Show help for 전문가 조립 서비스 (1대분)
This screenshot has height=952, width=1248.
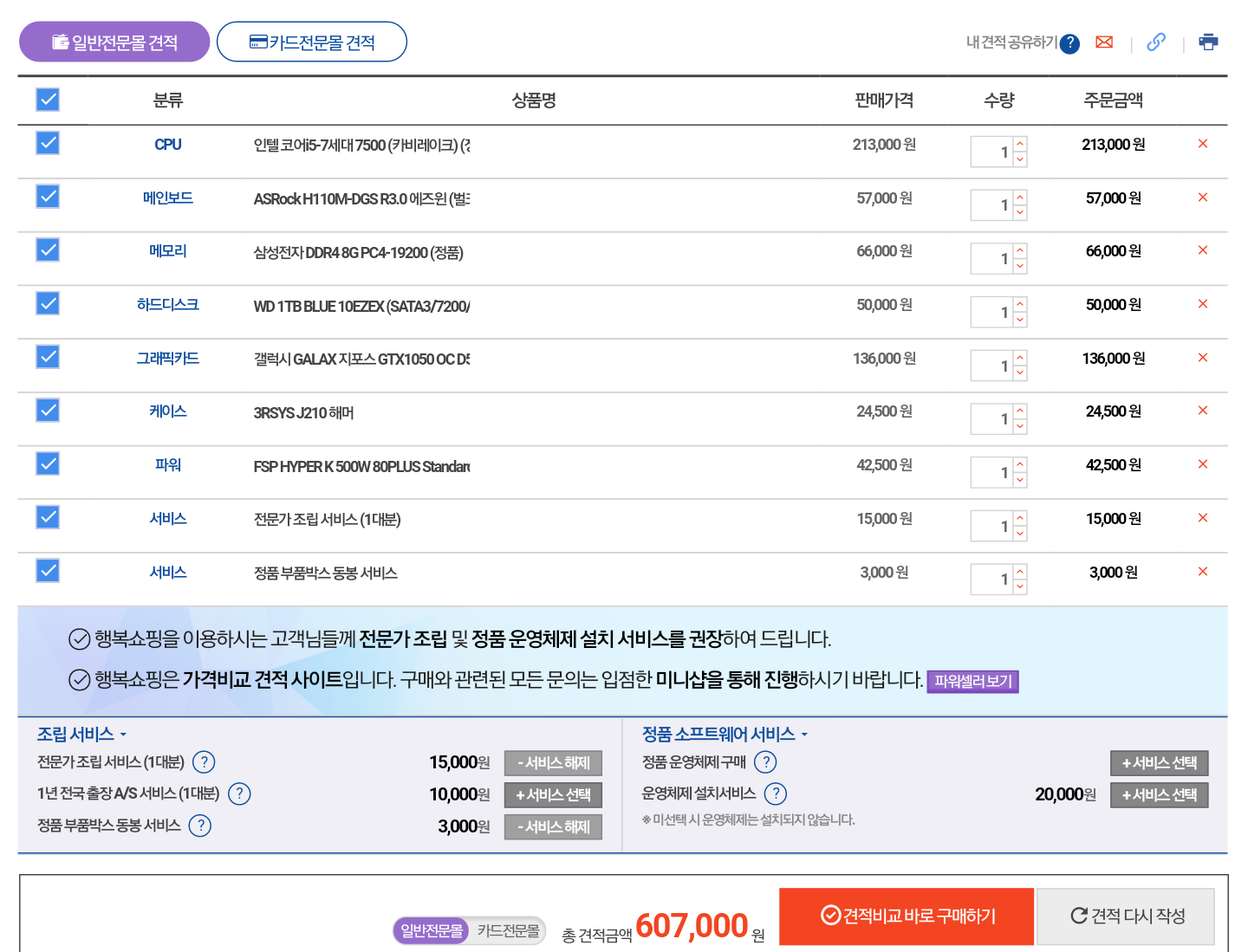pos(204,762)
